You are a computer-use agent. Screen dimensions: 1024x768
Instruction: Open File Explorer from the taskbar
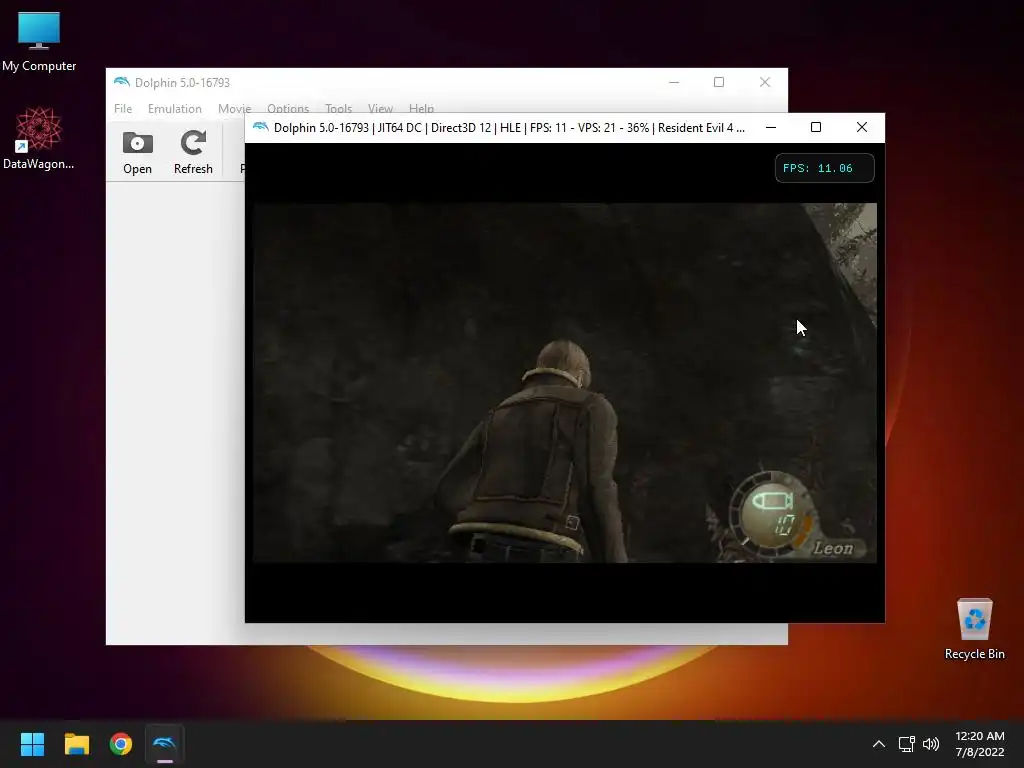76,744
